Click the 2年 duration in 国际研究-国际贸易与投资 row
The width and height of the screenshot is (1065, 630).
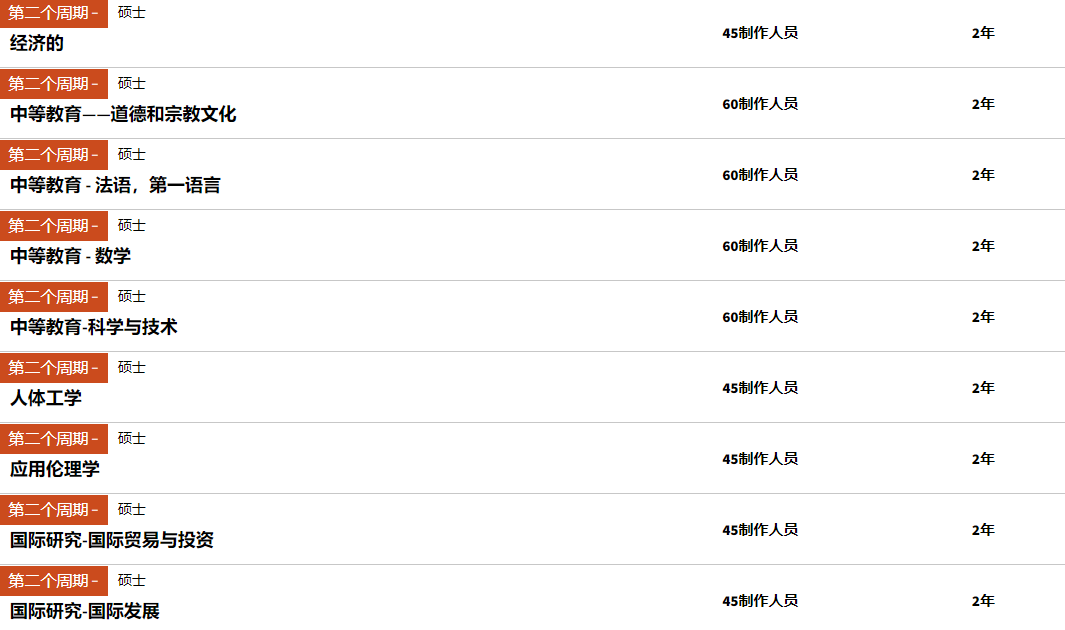[x=983, y=530]
